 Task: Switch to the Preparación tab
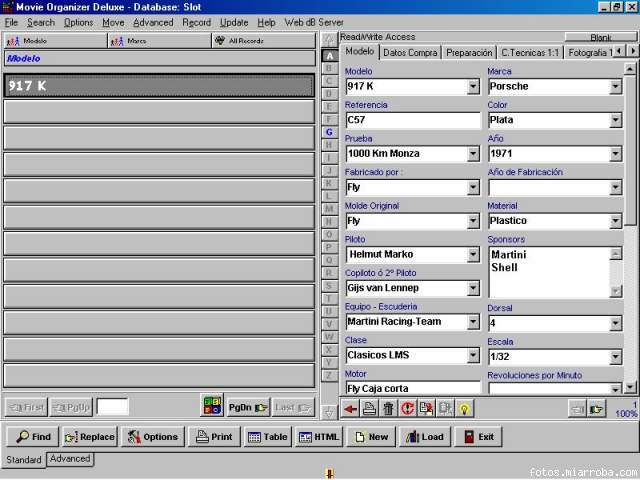point(469,53)
